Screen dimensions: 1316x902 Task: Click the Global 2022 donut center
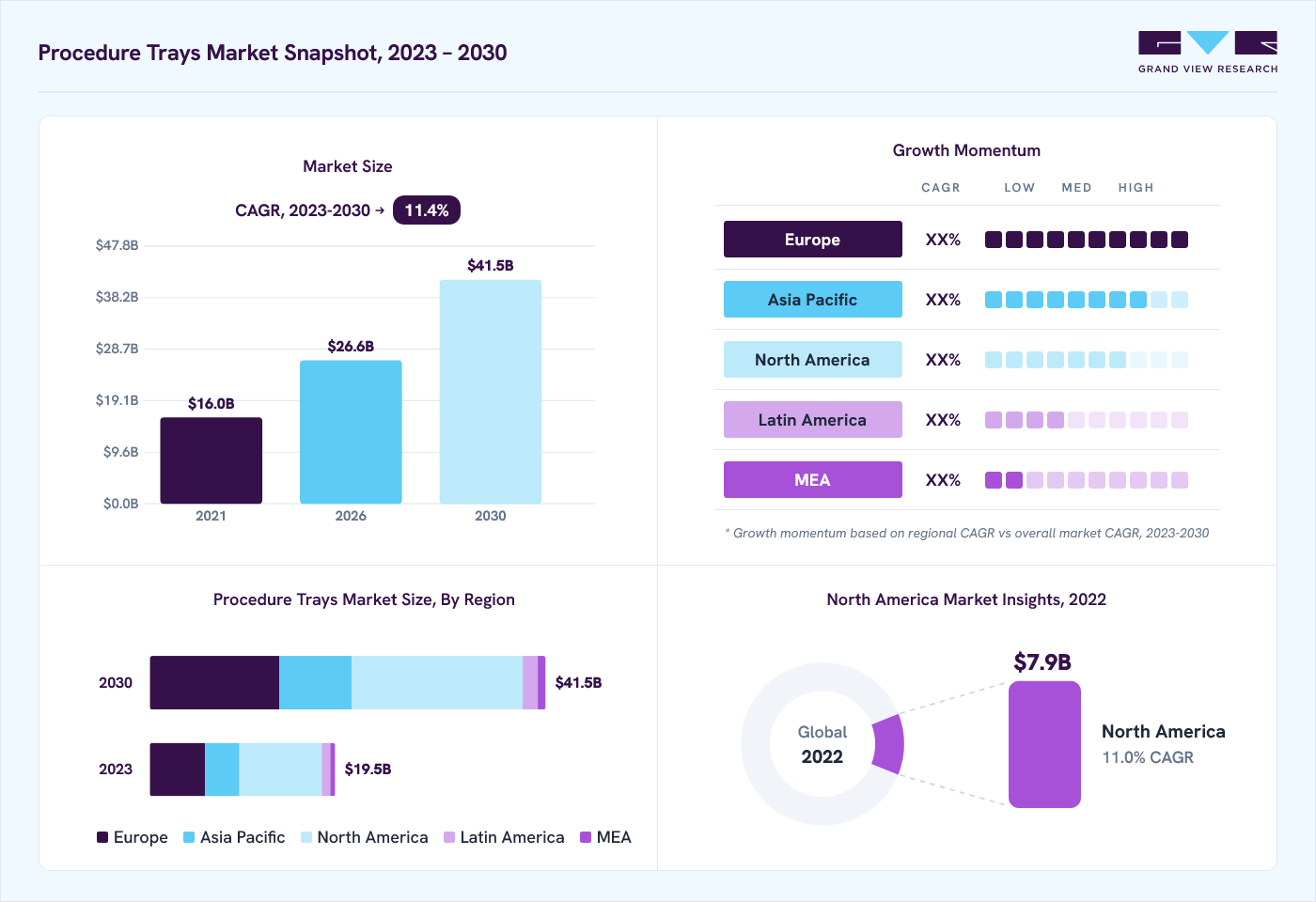click(822, 744)
